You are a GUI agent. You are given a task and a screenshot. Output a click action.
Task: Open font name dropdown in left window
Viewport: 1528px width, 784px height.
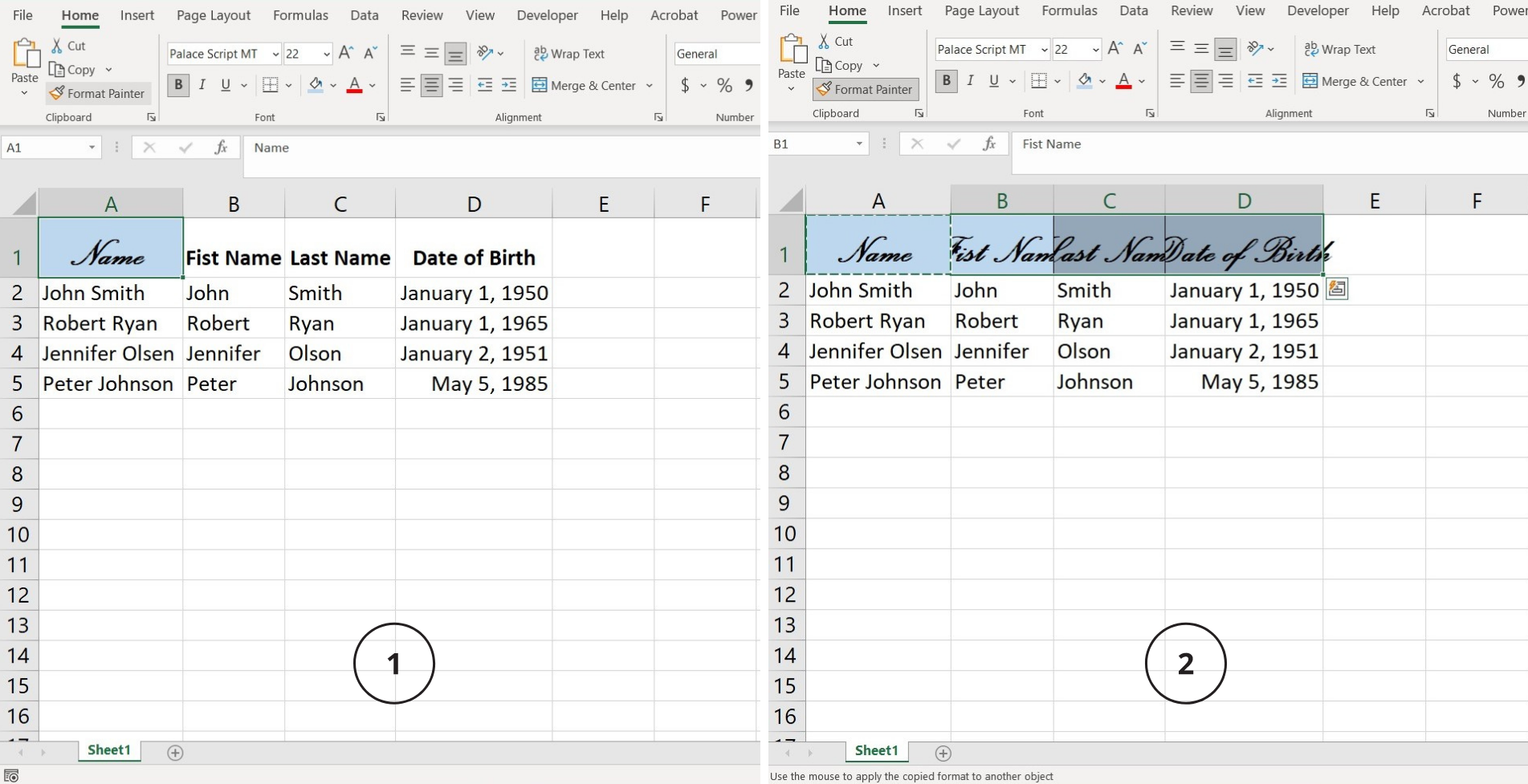click(275, 54)
